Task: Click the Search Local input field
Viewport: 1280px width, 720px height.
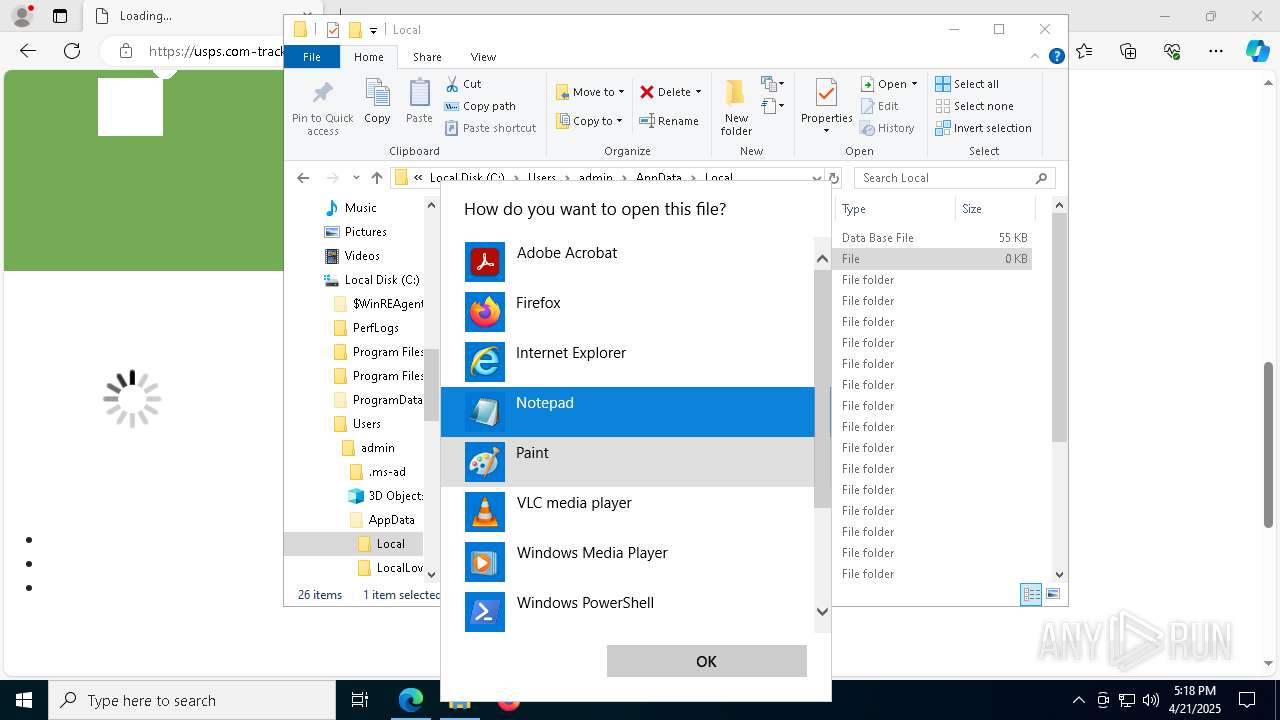Action: 955,178
